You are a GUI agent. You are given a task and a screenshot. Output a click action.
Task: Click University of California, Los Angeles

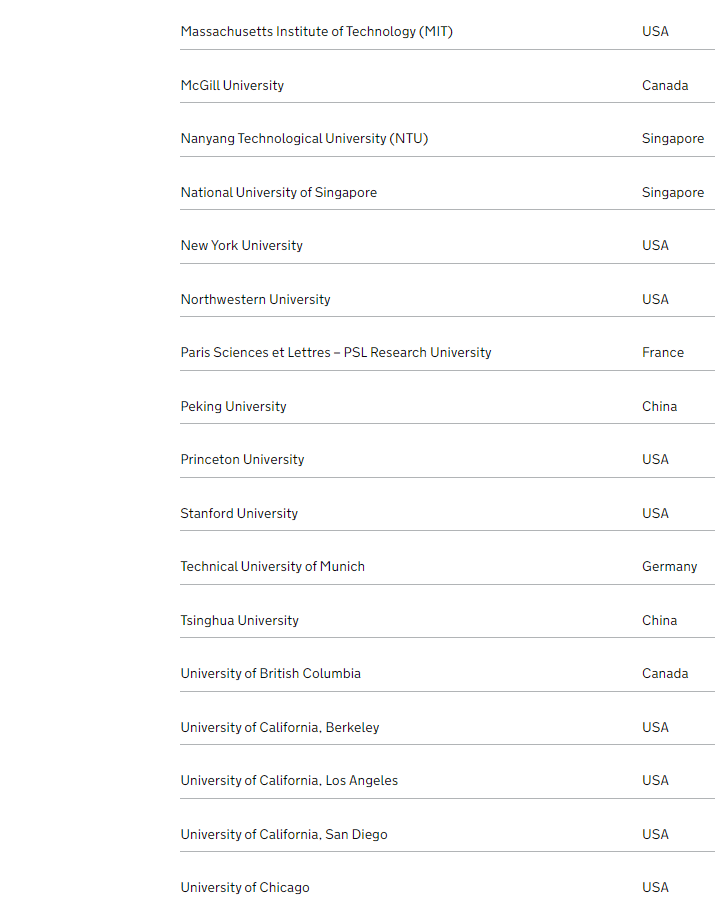coord(289,781)
